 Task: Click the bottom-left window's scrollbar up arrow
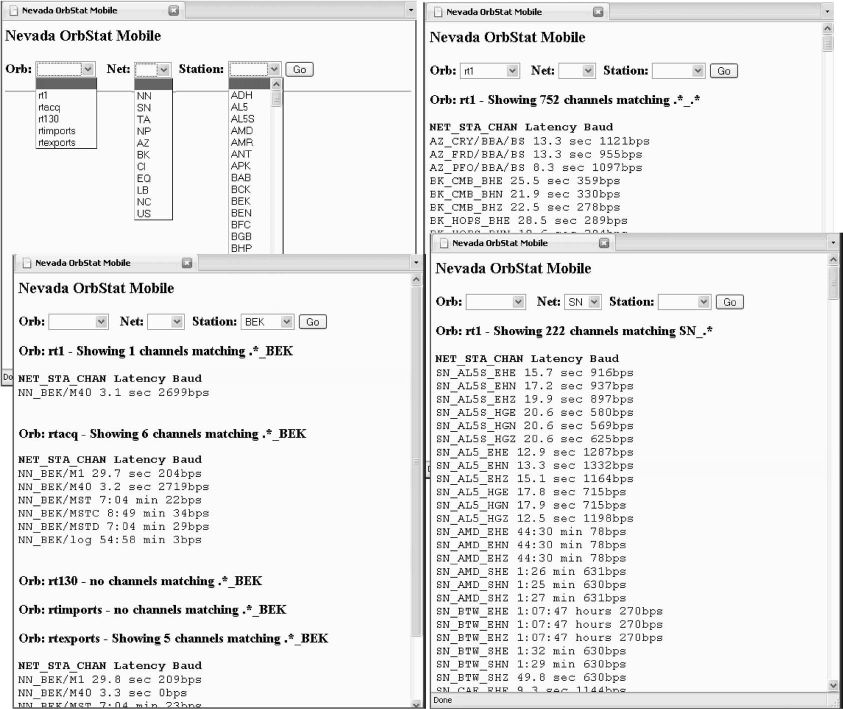416,280
